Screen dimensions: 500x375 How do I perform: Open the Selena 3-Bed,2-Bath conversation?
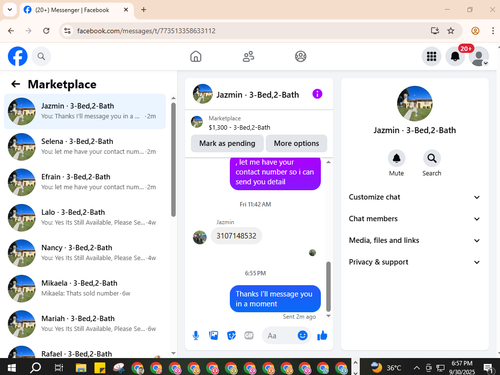tap(85, 147)
